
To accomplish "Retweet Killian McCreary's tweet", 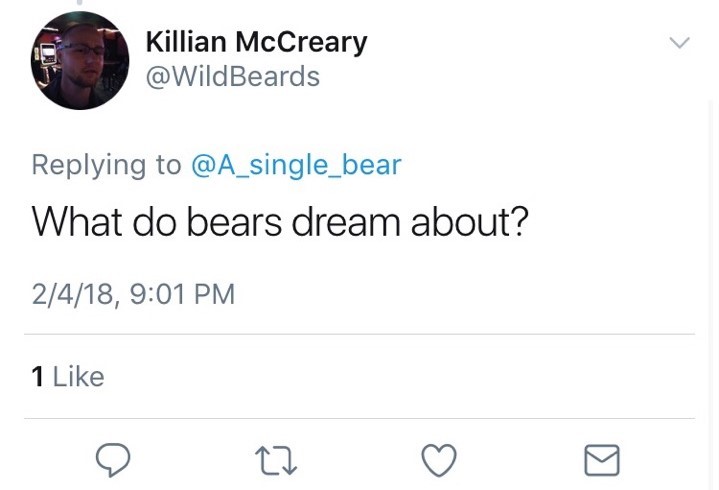I will pos(276,460).
